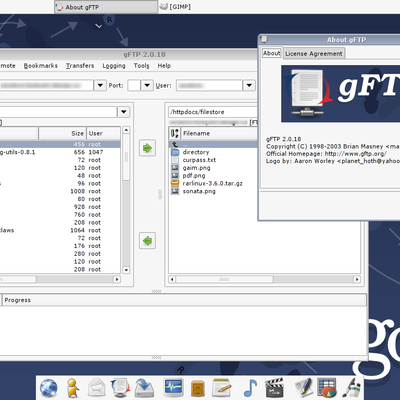Select the local row sized 176
Image resolution: width=400 pixels, height=400 pixels.
60,246
